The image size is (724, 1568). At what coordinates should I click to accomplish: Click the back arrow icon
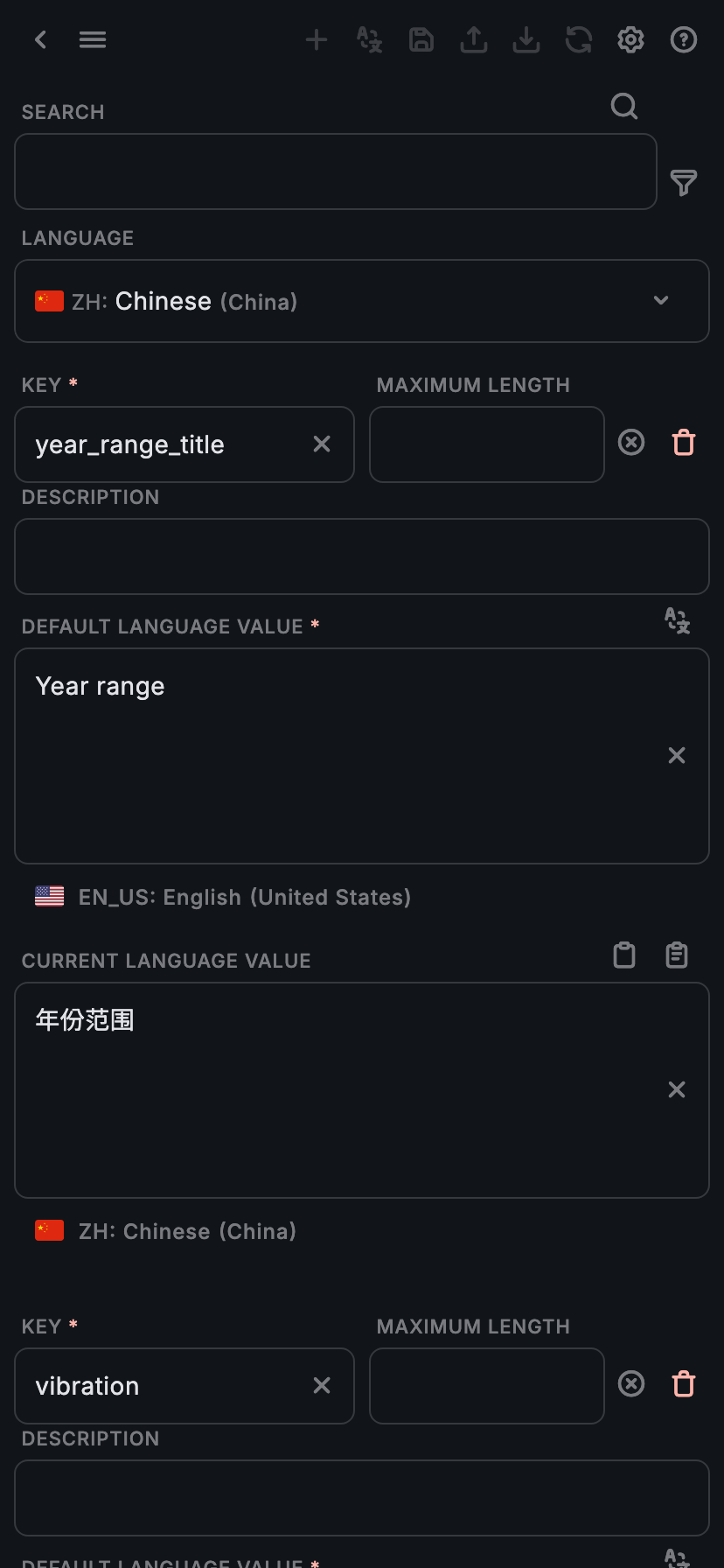(40, 39)
